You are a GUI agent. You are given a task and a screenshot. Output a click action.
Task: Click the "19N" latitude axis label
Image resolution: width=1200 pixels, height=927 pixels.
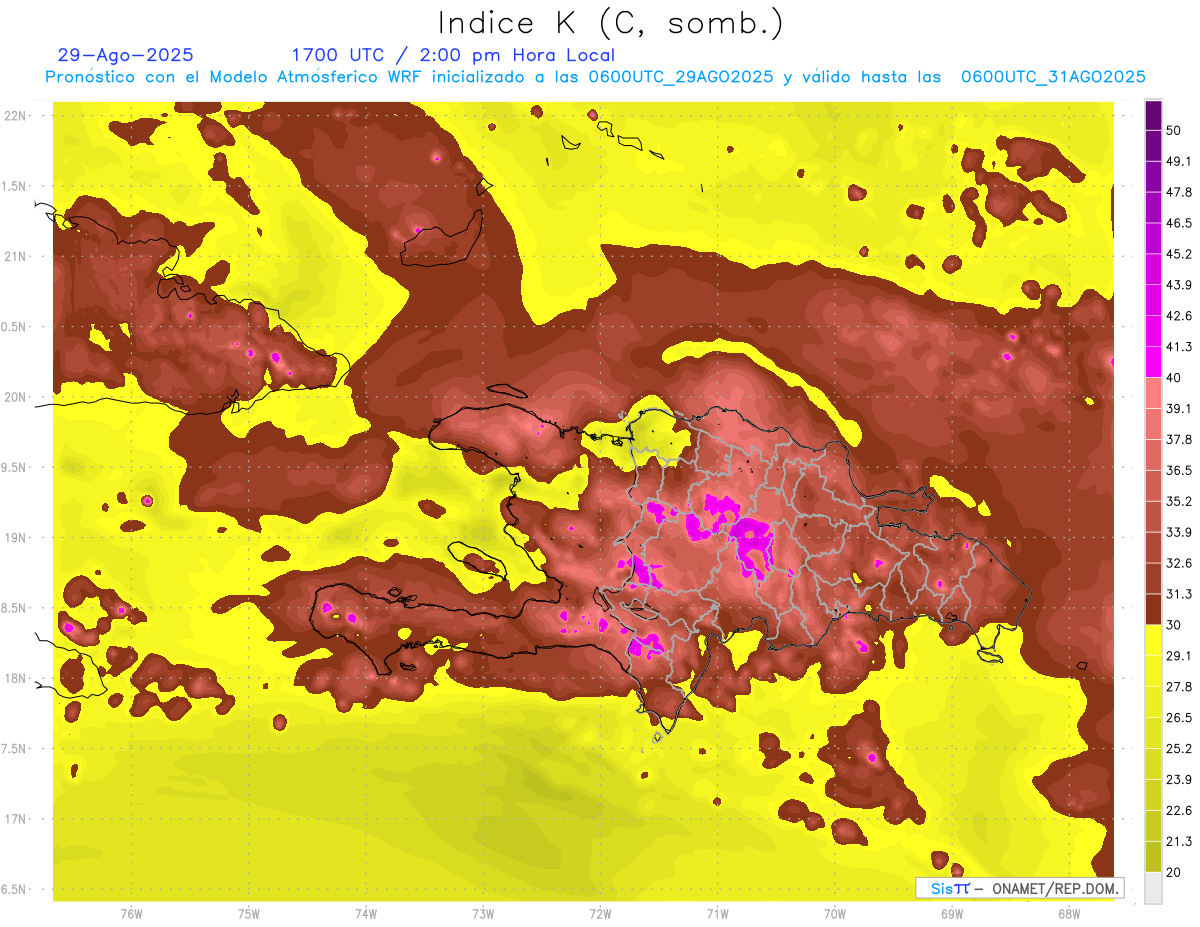tap(16, 538)
